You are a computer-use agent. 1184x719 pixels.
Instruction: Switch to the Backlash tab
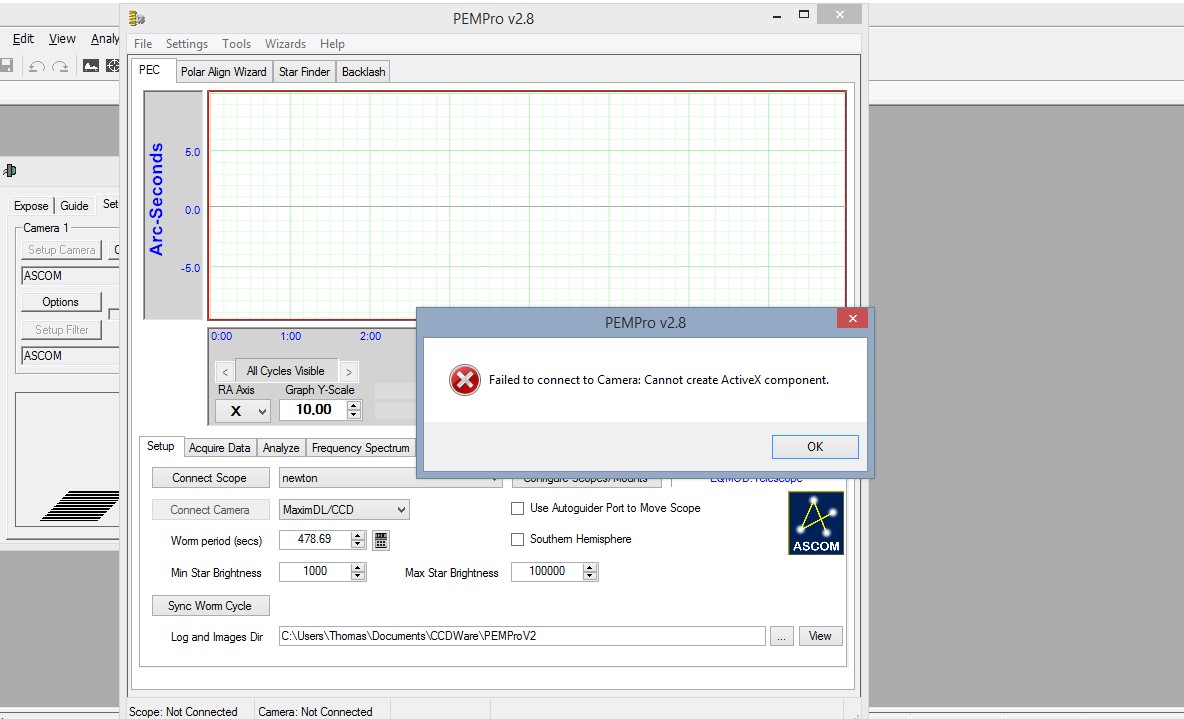pos(363,72)
